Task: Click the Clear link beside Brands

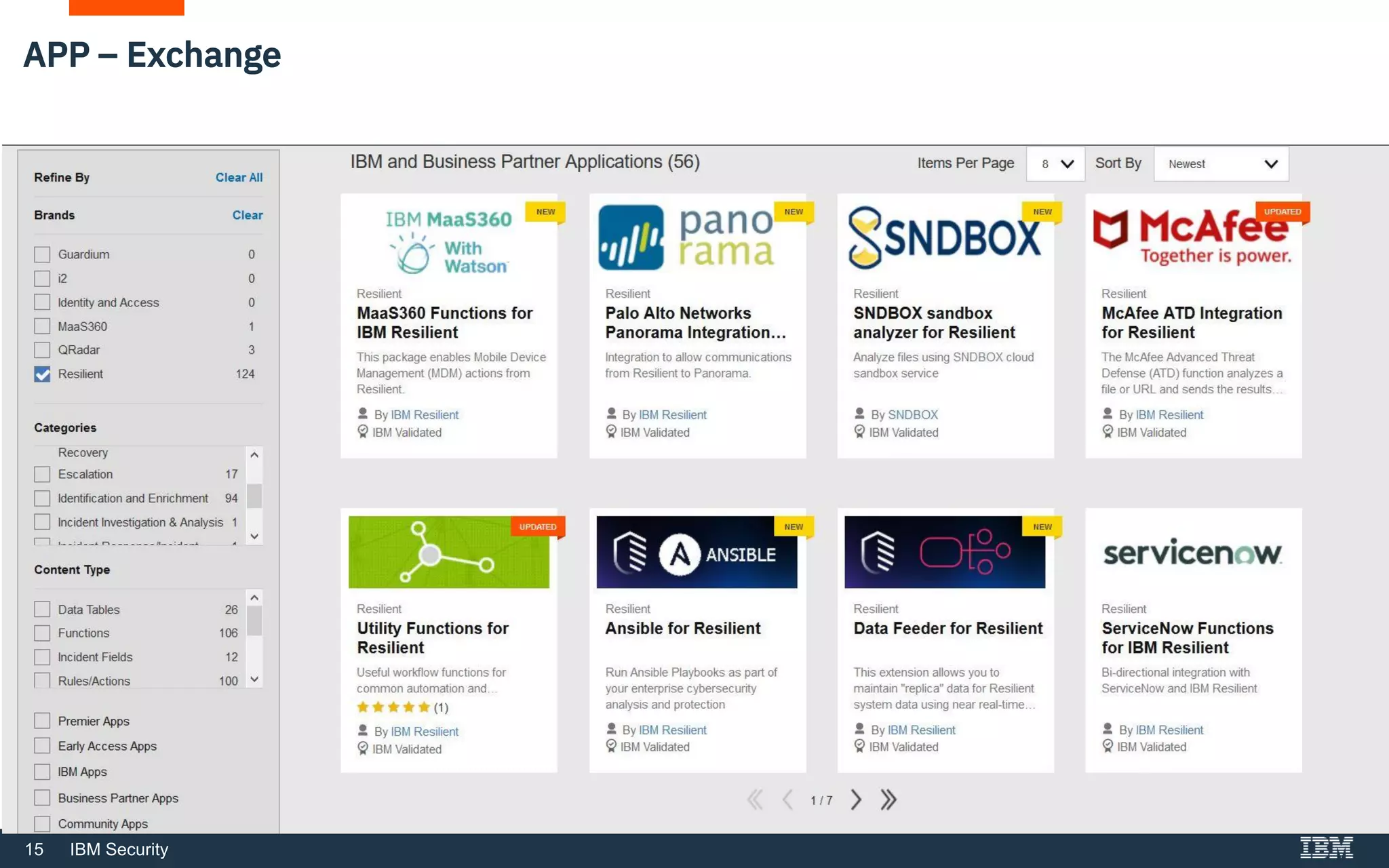Action: coord(248,215)
